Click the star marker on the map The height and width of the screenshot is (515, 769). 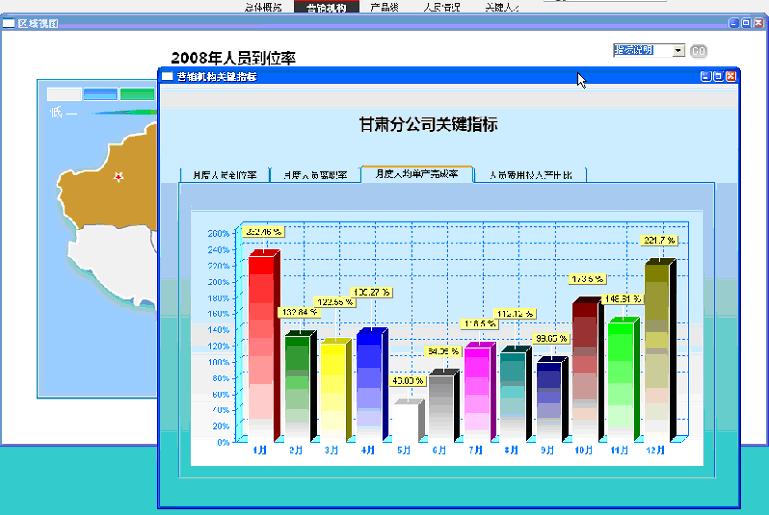pyautogui.click(x=119, y=177)
